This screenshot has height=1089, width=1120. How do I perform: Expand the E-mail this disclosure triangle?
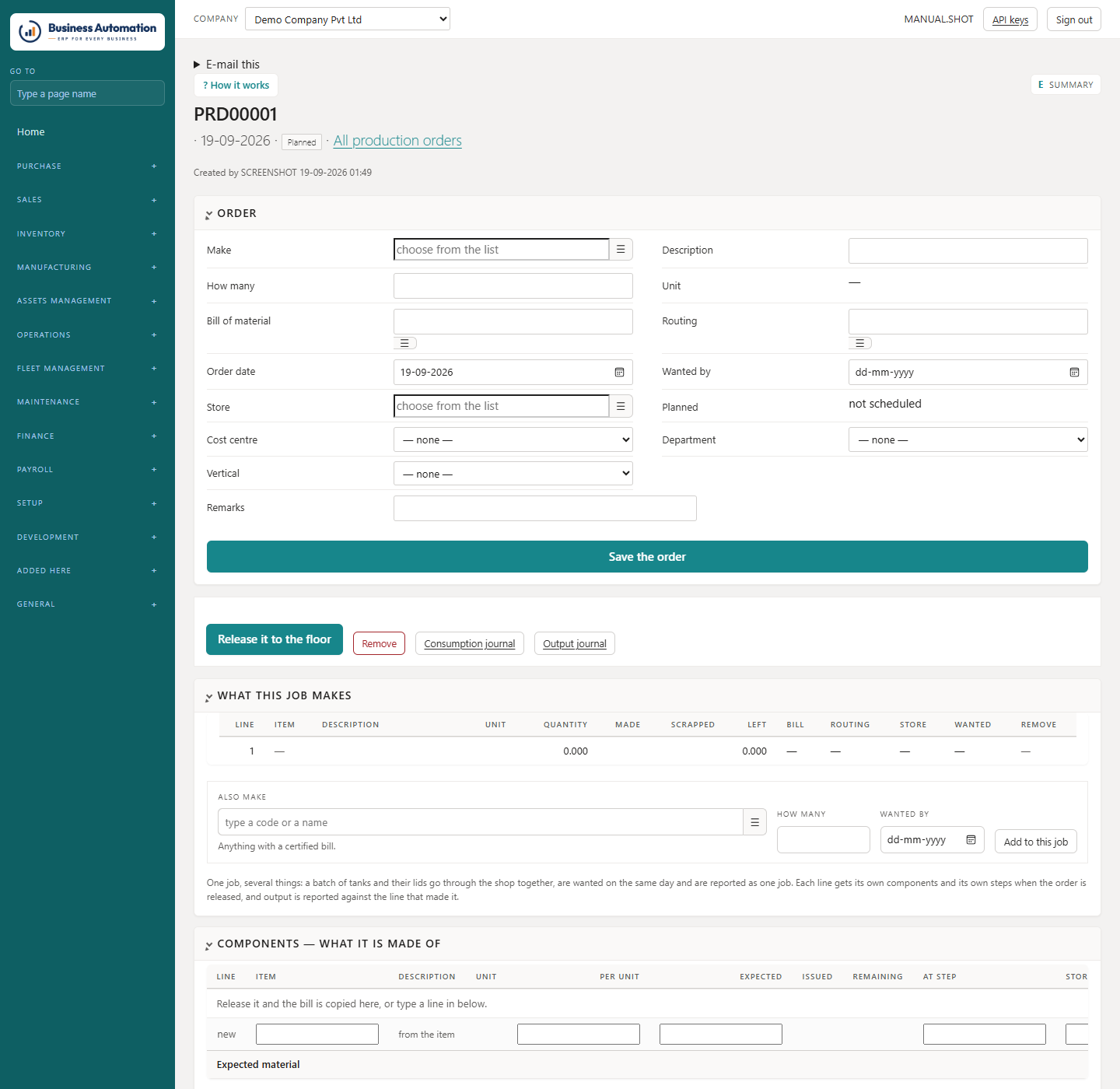pyautogui.click(x=197, y=65)
